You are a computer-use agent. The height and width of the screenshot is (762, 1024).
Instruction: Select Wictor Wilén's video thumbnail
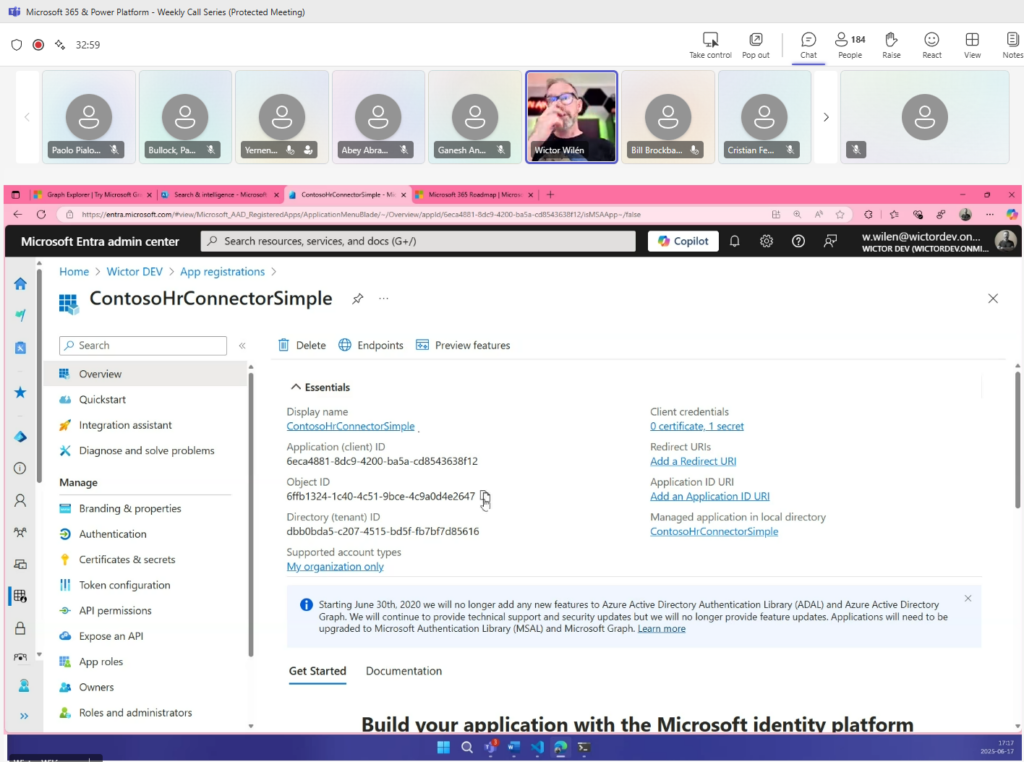(571, 117)
